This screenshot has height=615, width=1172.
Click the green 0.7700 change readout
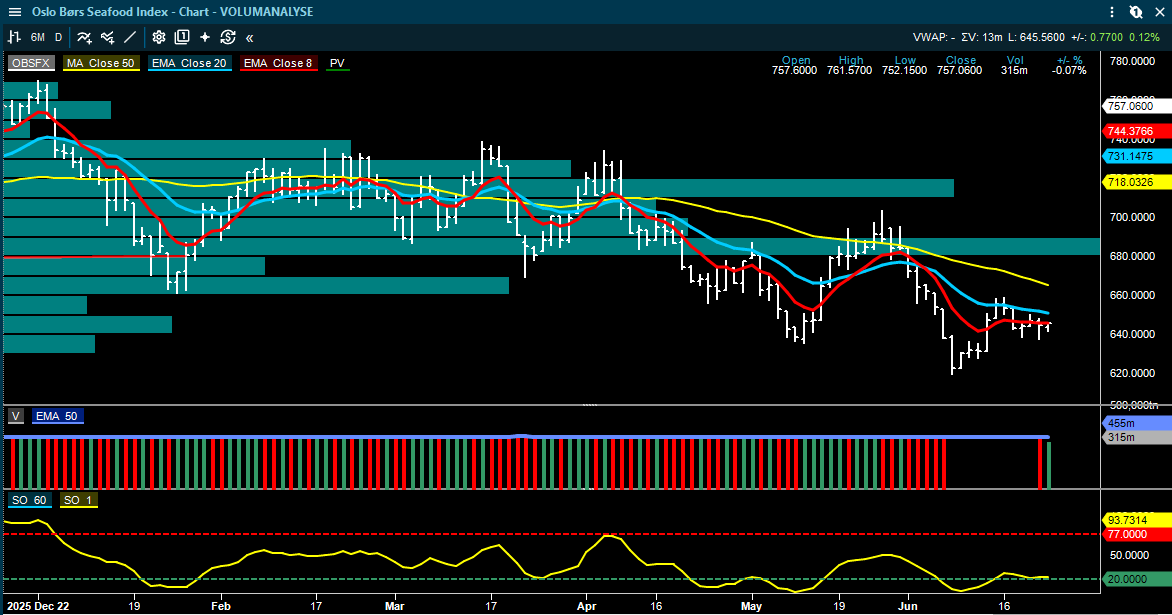pyautogui.click(x=1106, y=37)
